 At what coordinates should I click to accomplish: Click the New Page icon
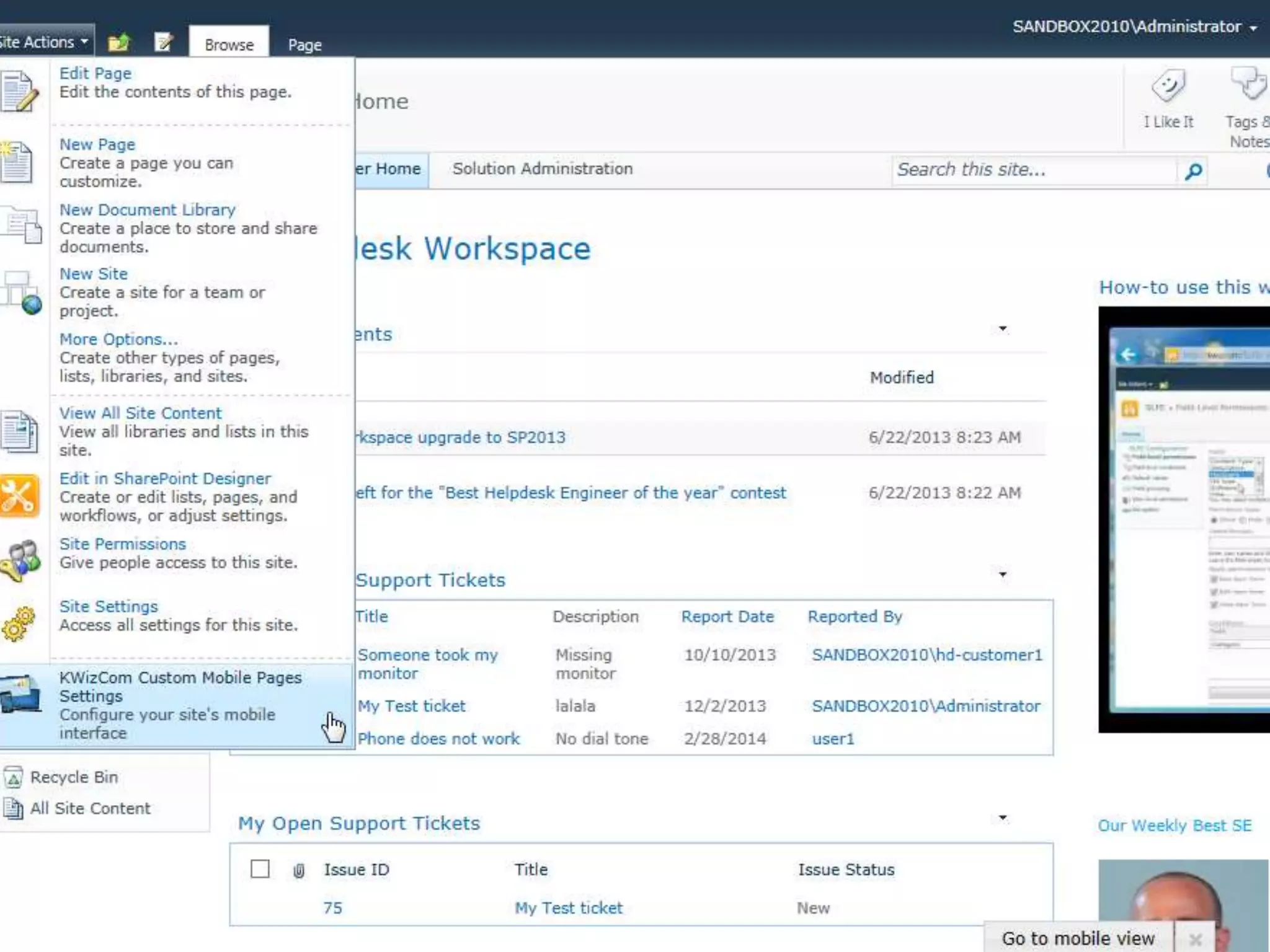pyautogui.click(x=17, y=162)
